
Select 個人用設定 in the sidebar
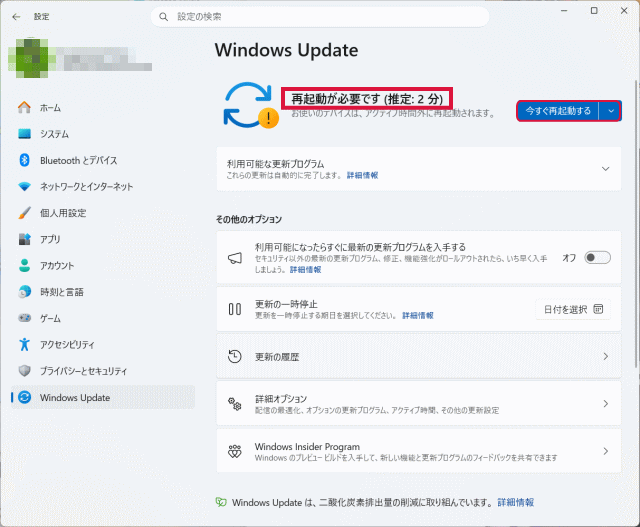103,213
